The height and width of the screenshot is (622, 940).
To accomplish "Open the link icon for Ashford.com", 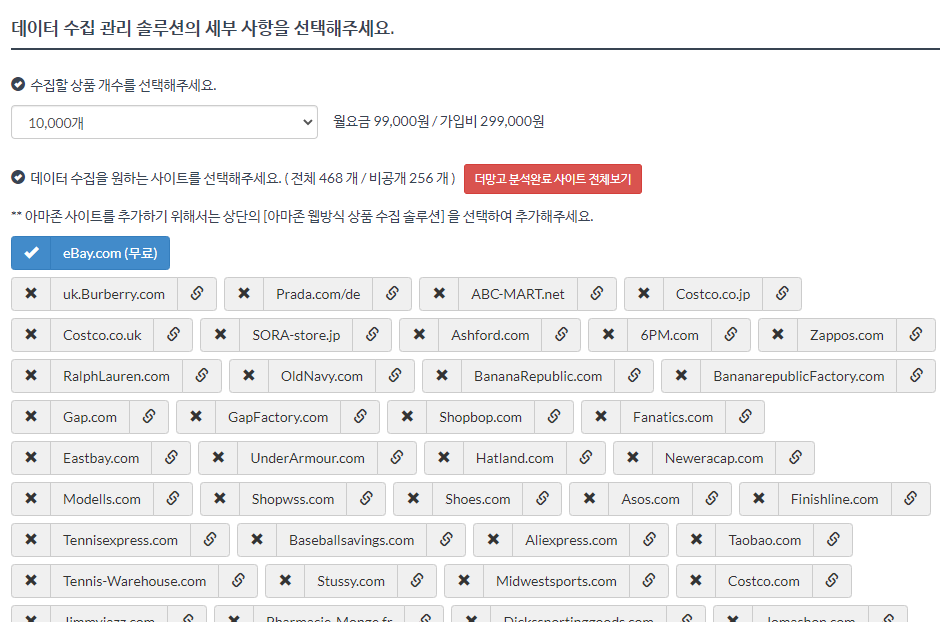I will coord(561,335).
